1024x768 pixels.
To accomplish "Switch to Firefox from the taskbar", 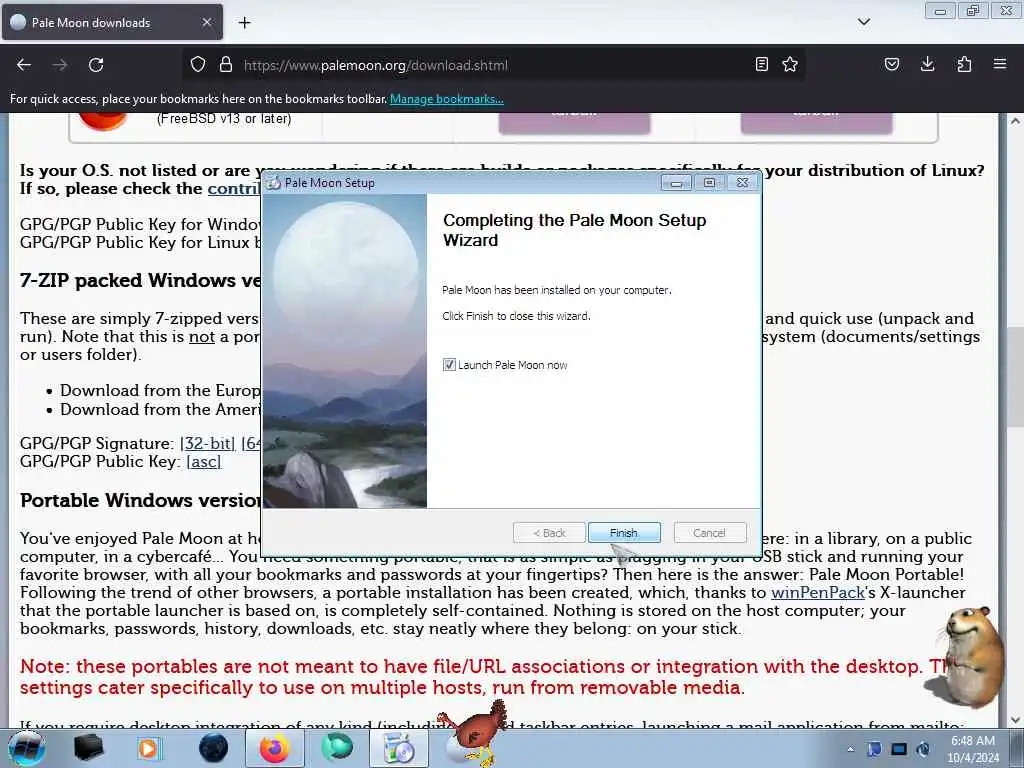I will click(x=274, y=748).
